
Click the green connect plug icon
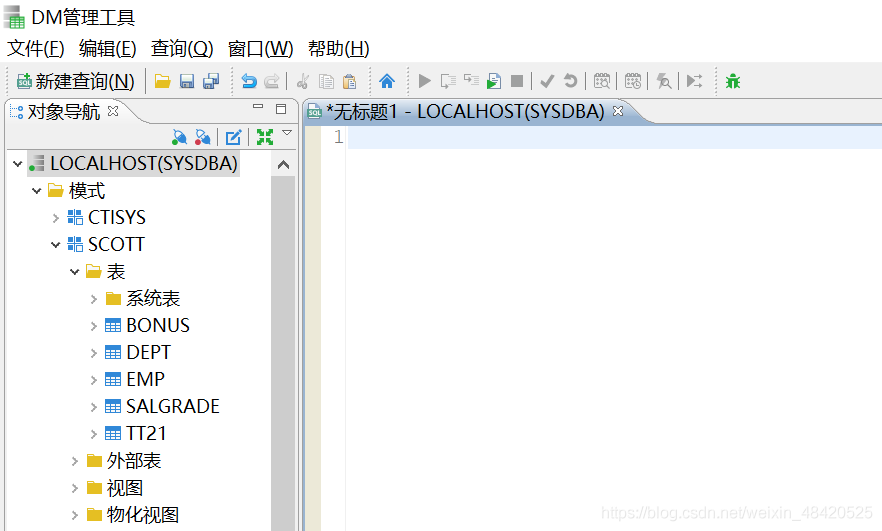179,137
